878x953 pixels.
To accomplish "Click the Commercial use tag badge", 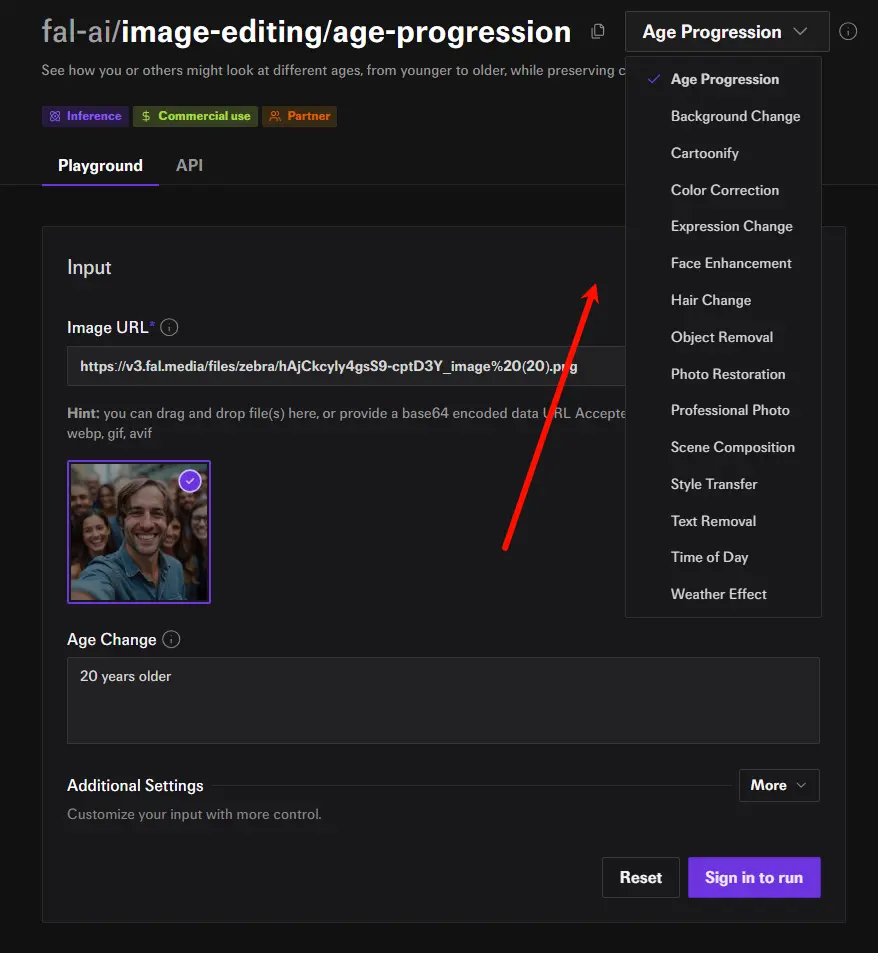I will click(195, 116).
